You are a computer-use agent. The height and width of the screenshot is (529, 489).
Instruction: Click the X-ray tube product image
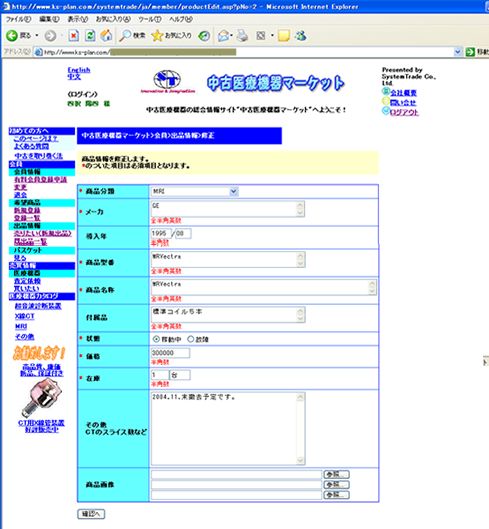pos(42,397)
